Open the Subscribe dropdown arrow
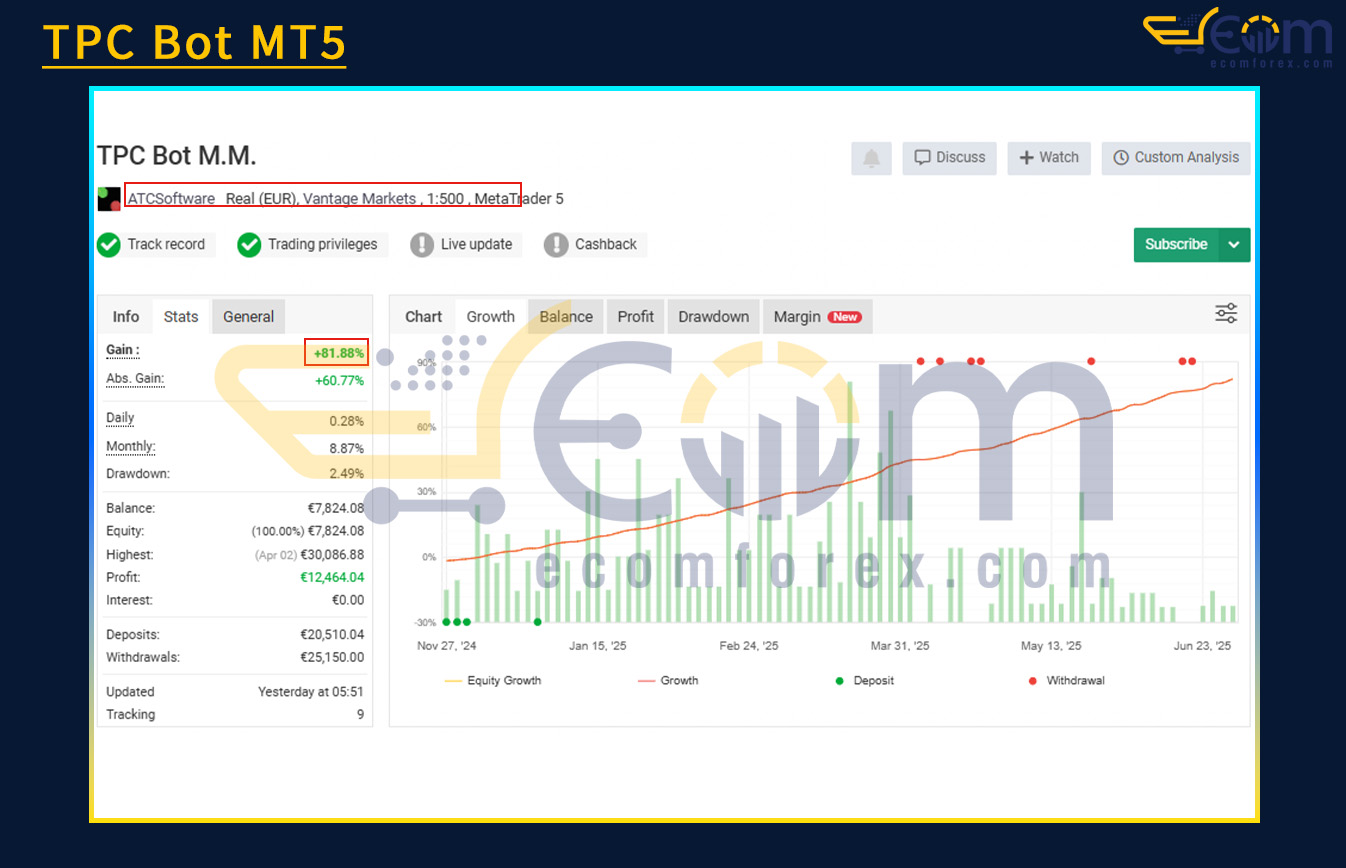 click(1235, 245)
